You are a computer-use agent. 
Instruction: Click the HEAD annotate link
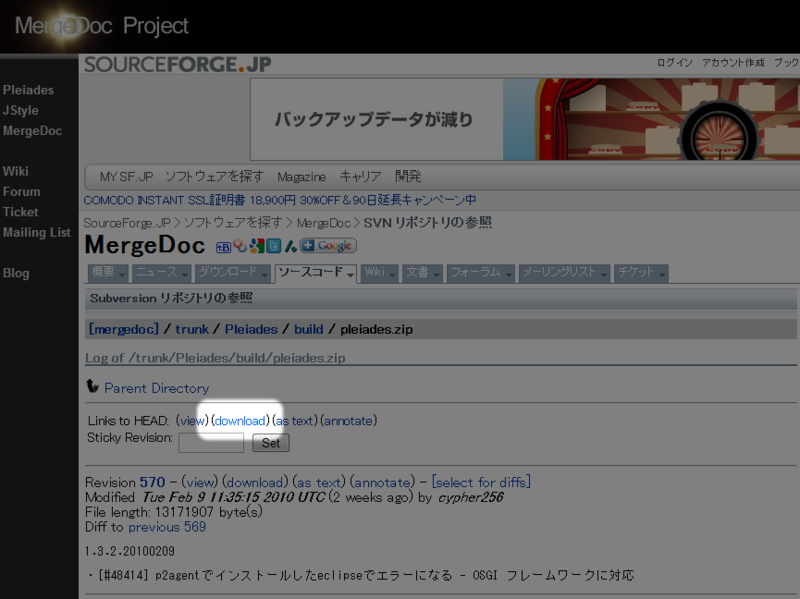pos(348,421)
